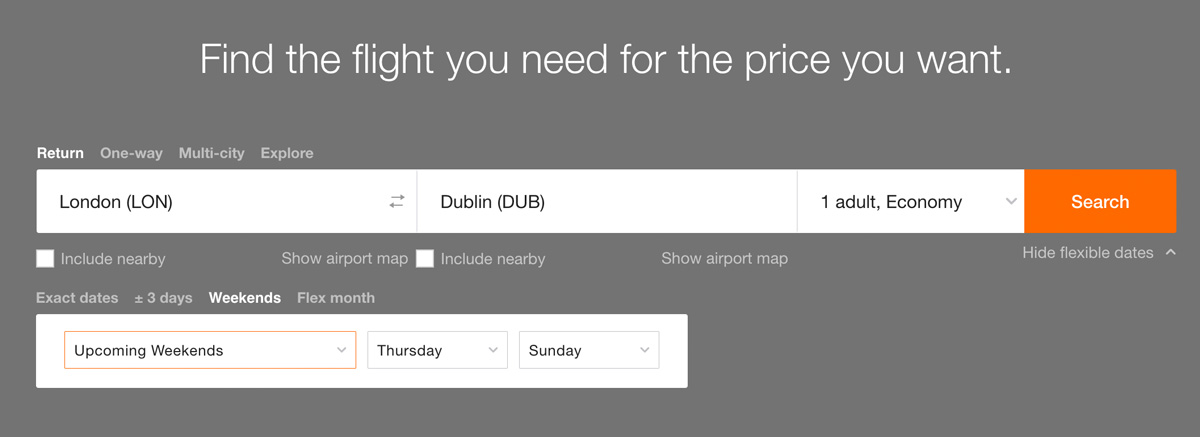Swap origin and destination with arrows icon
This screenshot has height=437, width=1200.
click(397, 201)
